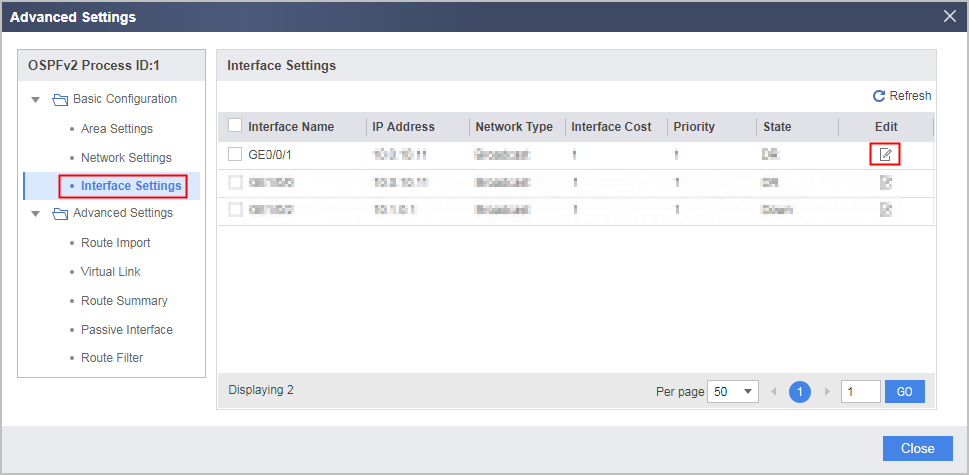This screenshot has width=969, height=475.
Task: Click the page number input field
Action: click(x=861, y=392)
